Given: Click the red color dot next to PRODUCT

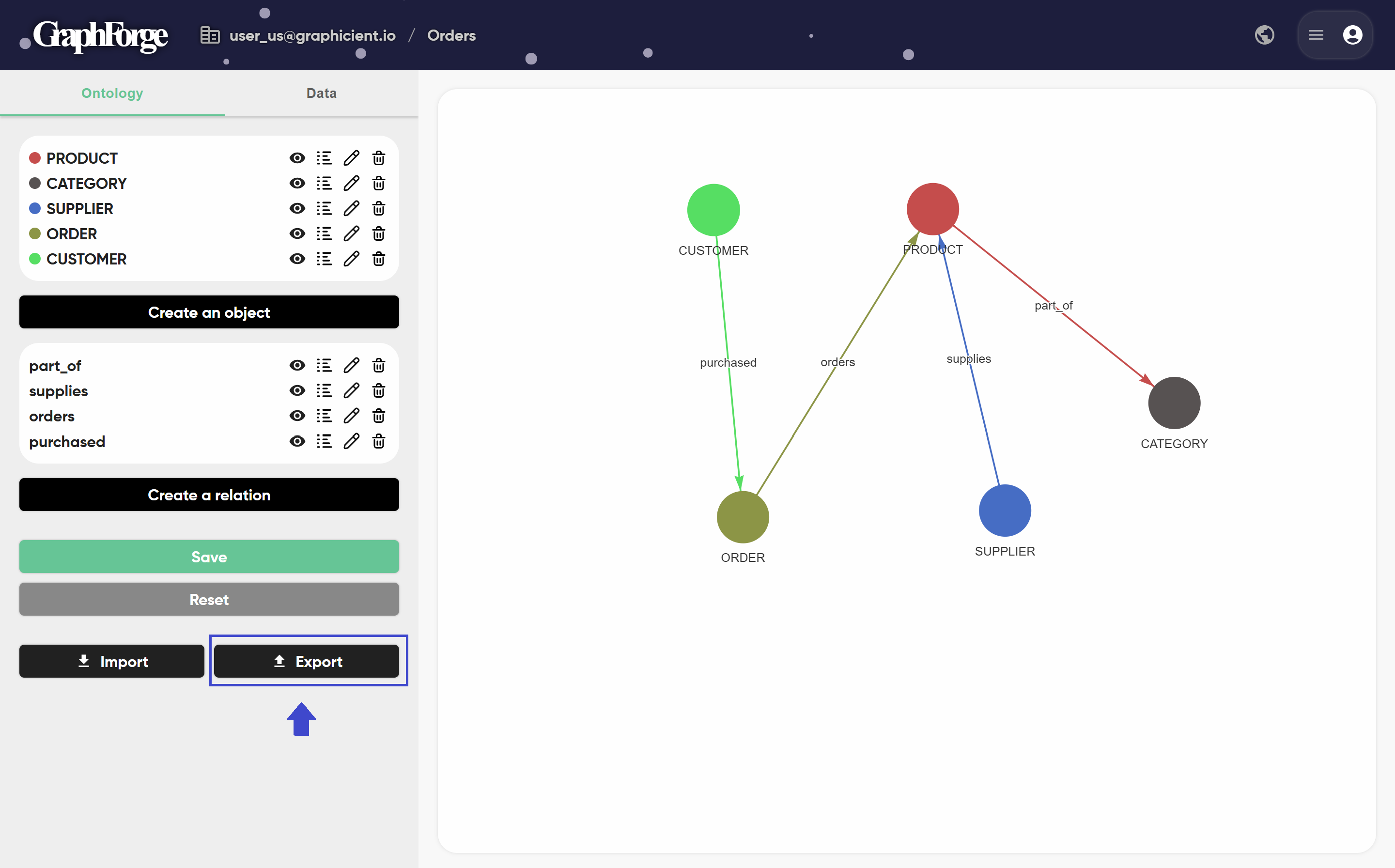Looking at the screenshot, I should click(34, 157).
